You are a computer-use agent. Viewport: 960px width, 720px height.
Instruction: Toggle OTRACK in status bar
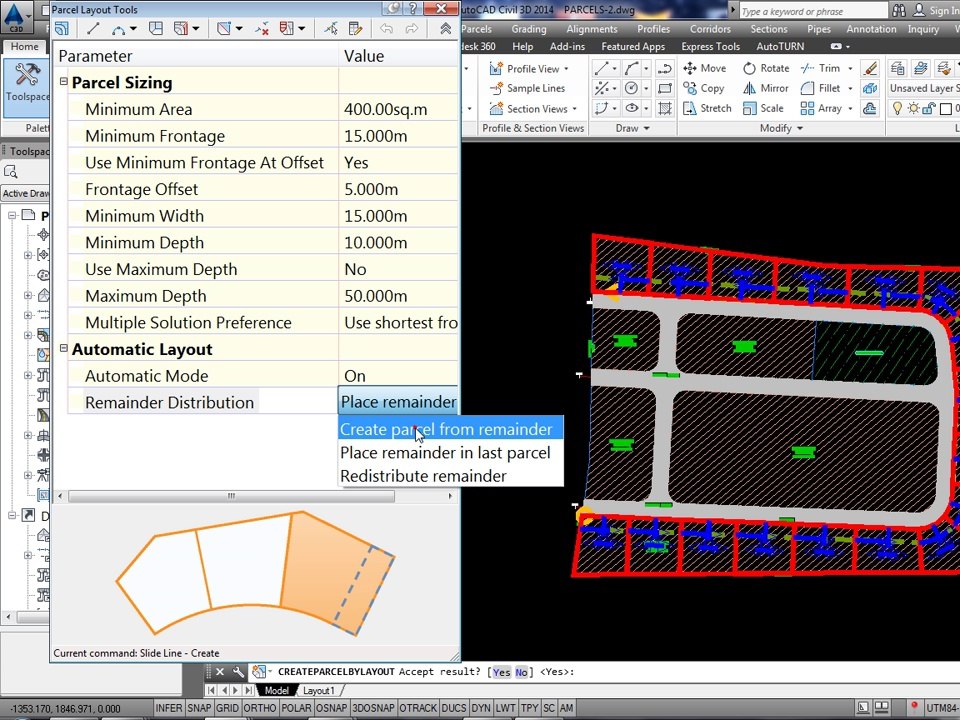(x=418, y=708)
